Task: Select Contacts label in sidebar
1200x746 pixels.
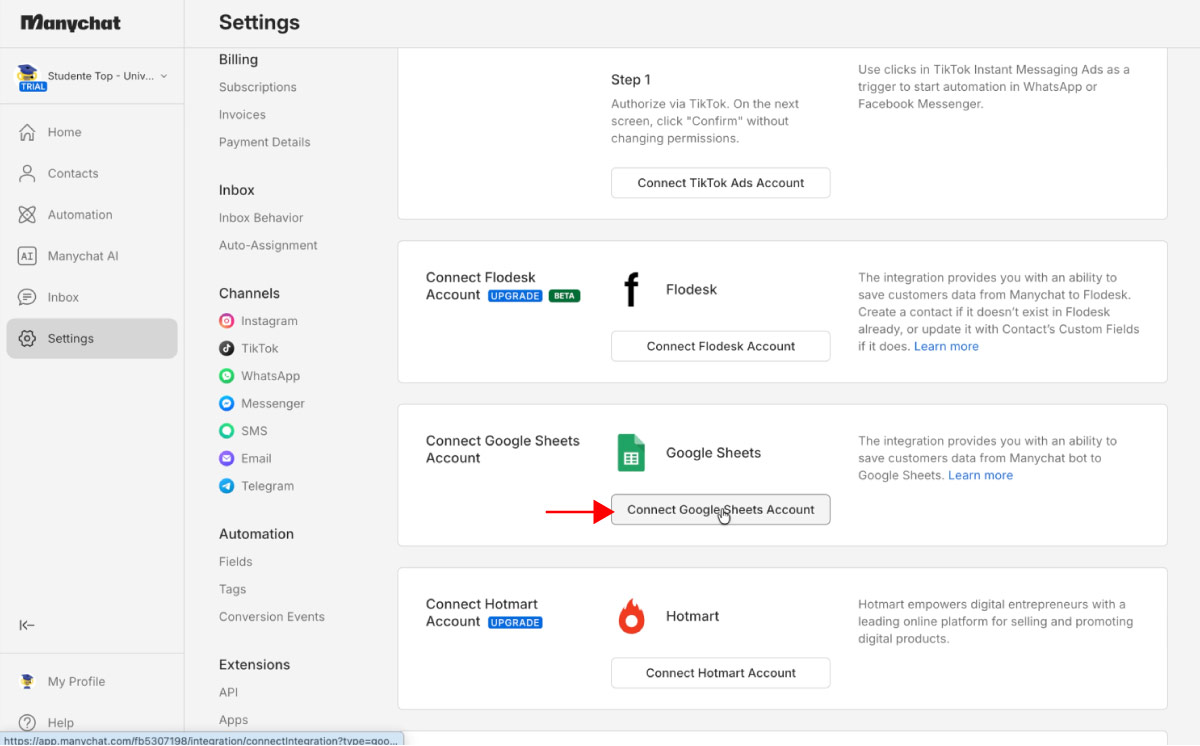Action: (73, 173)
